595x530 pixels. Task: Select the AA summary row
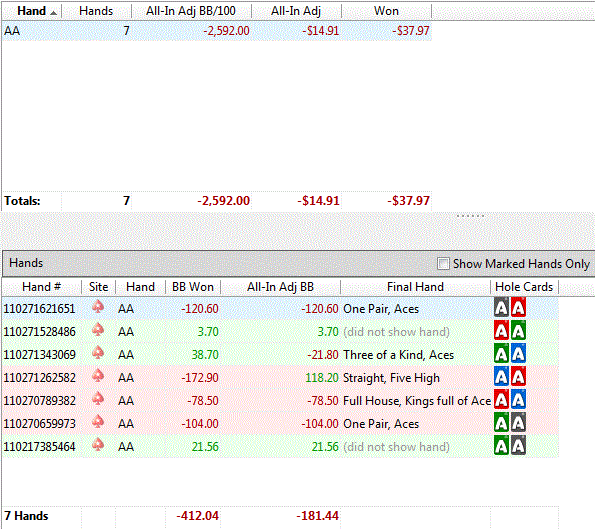(217, 31)
